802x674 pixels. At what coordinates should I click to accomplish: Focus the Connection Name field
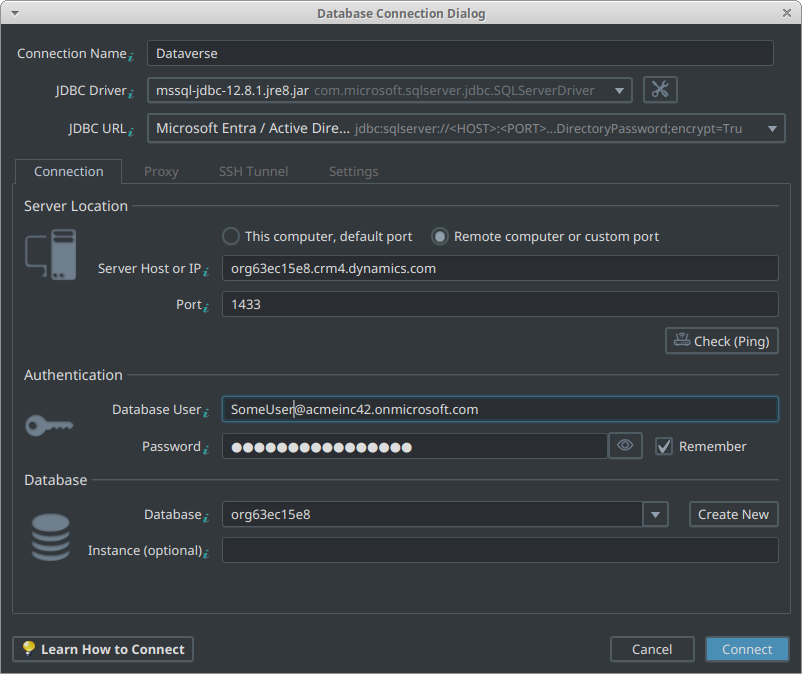click(460, 53)
